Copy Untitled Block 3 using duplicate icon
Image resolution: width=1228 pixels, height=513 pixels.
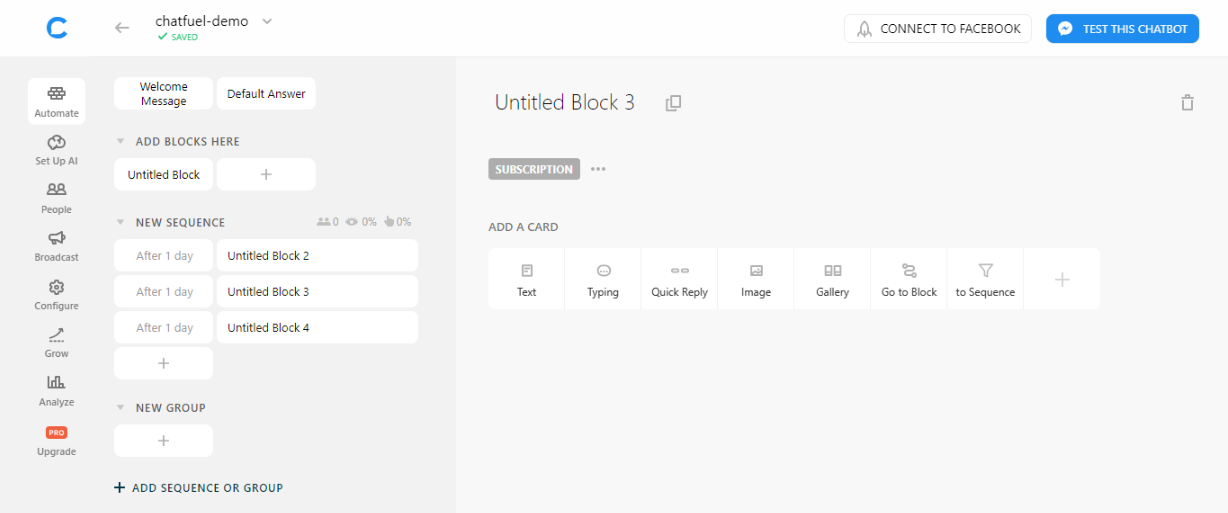pyautogui.click(x=673, y=103)
